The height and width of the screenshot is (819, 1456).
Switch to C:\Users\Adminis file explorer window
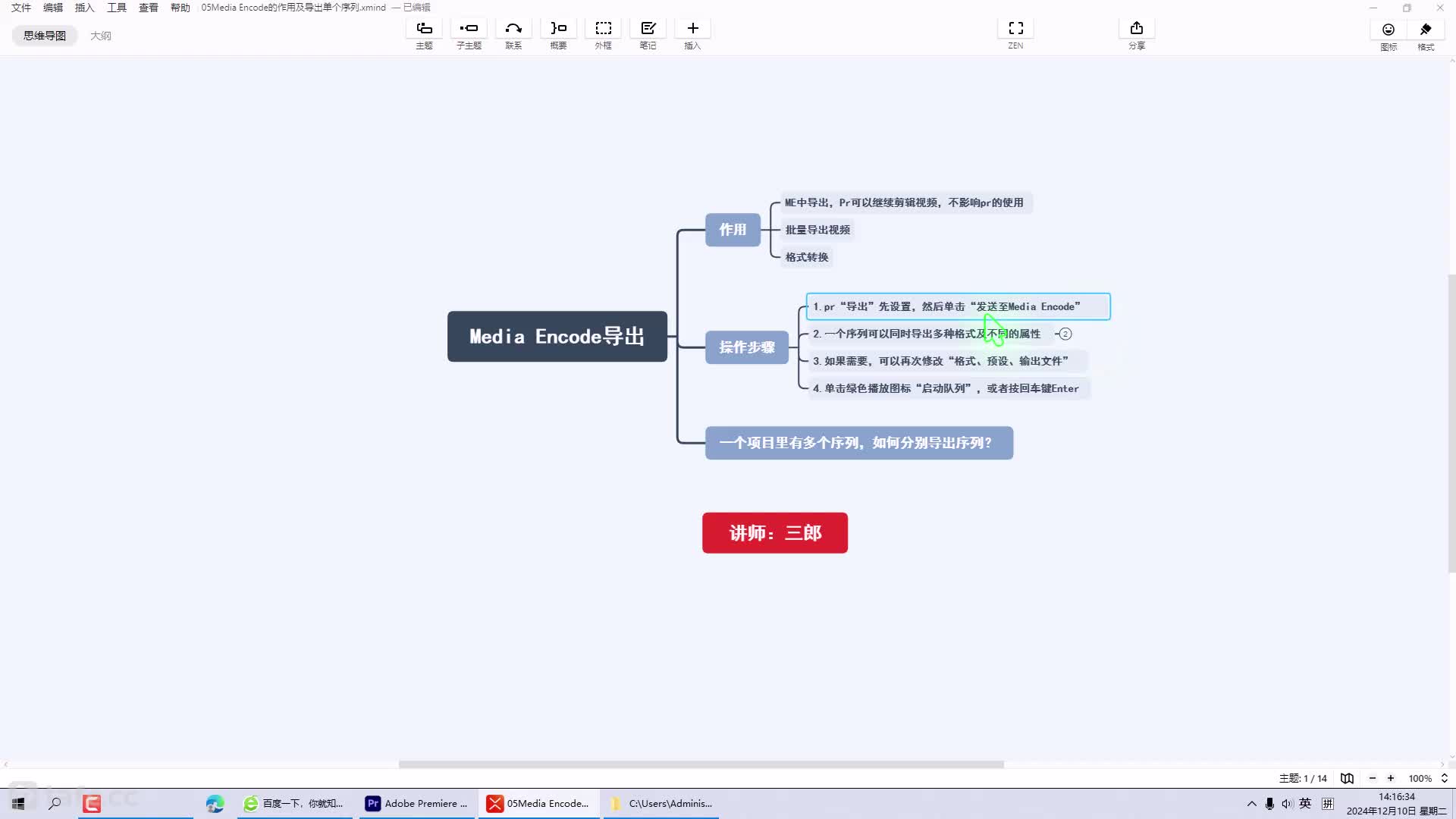tap(661, 803)
